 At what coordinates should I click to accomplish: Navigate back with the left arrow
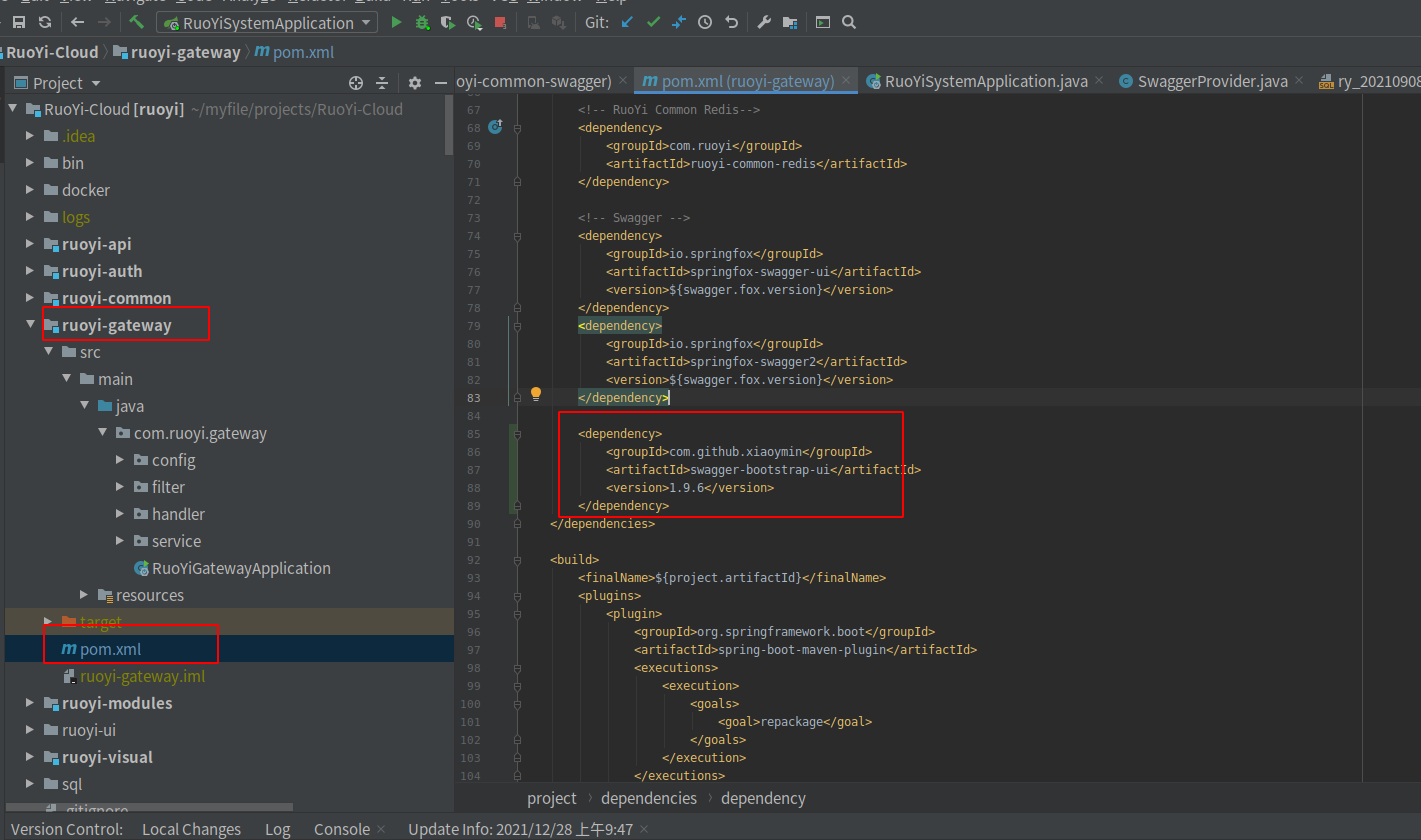[78, 22]
